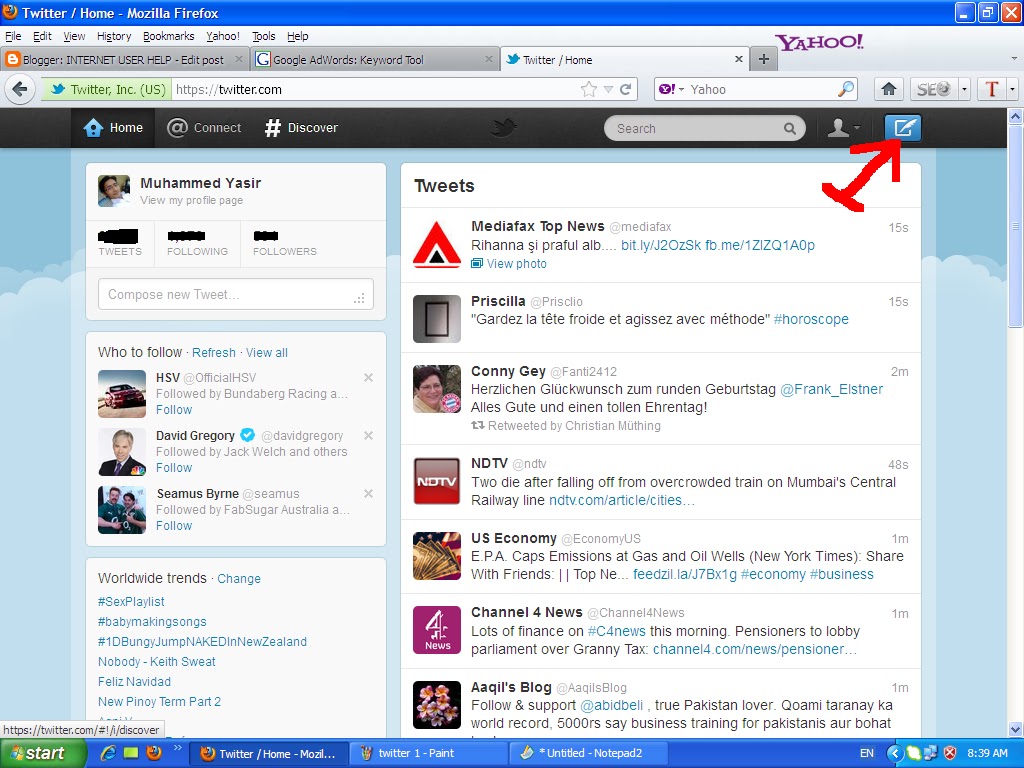Screen dimensions: 1024x768
Task: Open Muhammed Yasir profile avatar
Action: (x=114, y=191)
